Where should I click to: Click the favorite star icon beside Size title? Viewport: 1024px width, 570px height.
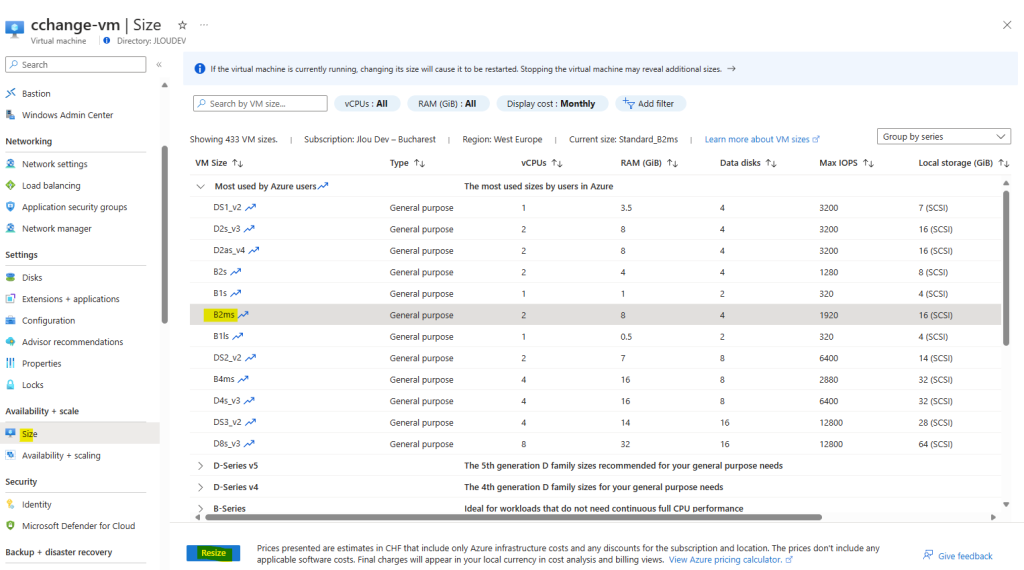point(182,25)
